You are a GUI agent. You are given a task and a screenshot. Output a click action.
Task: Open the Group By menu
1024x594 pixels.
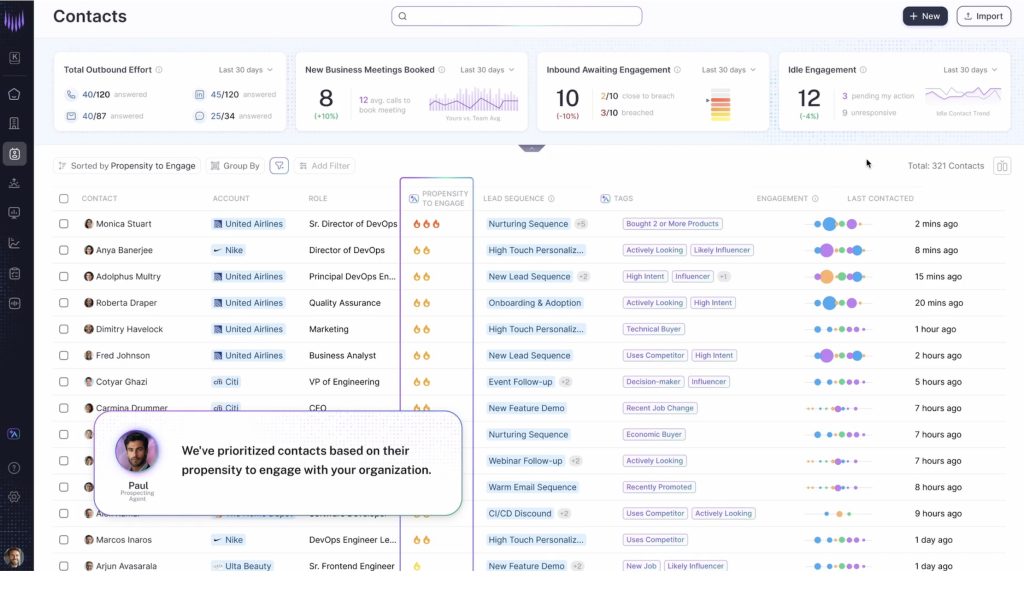tap(236, 166)
